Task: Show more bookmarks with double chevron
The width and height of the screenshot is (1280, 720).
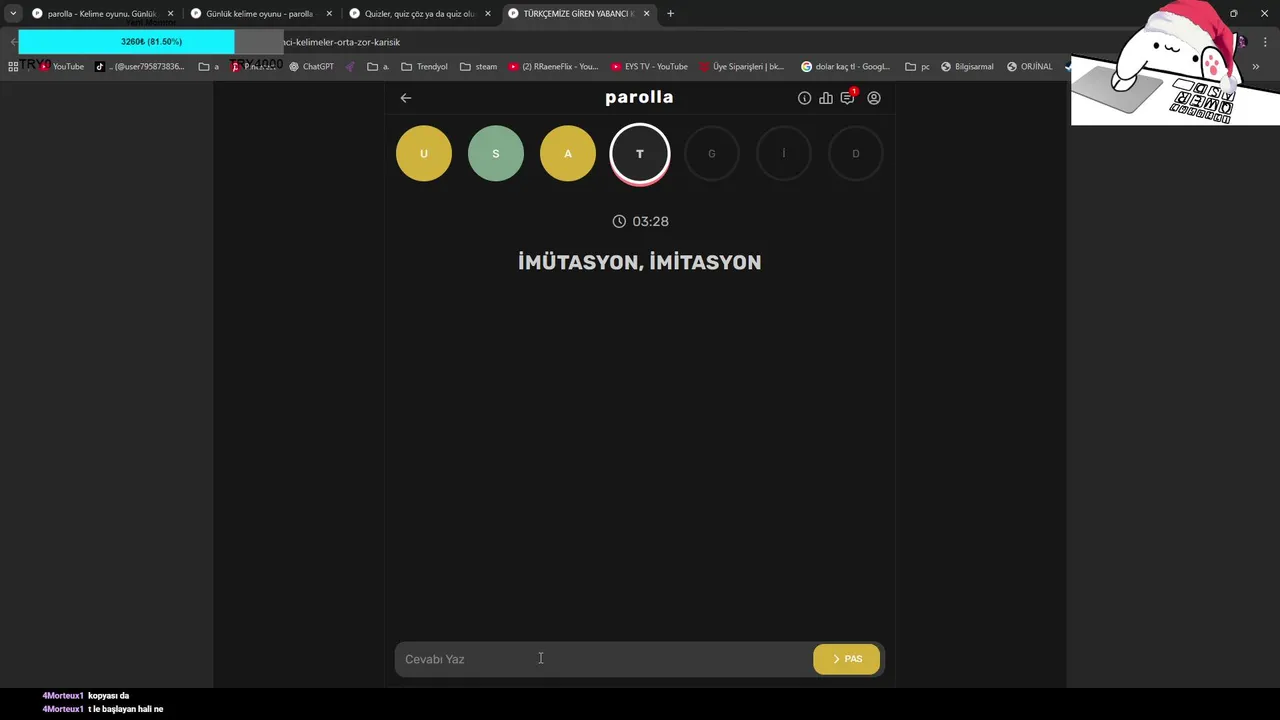Action: [1256, 67]
